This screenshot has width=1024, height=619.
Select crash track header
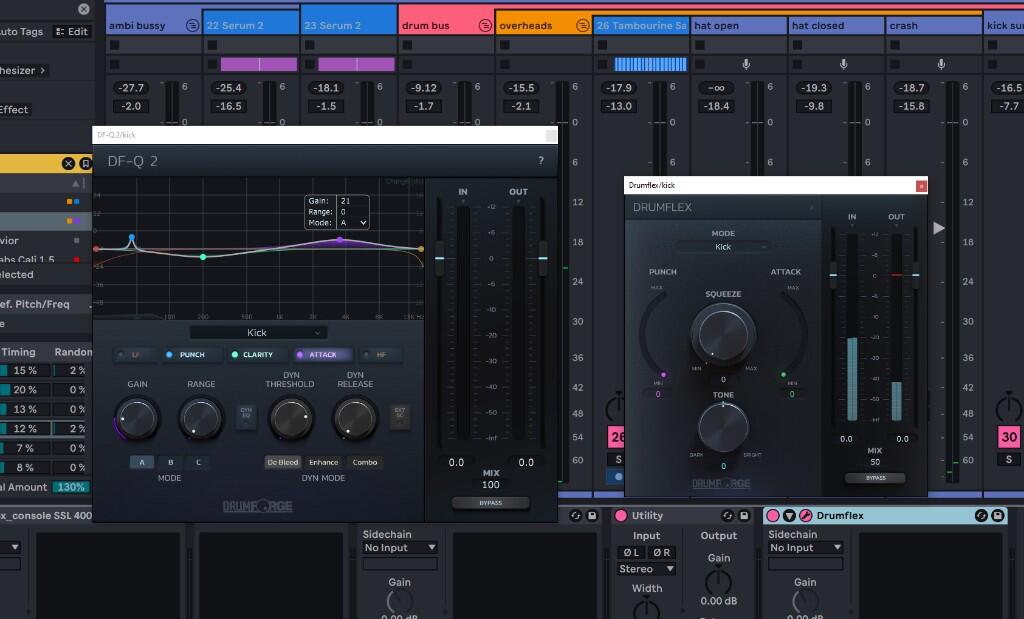934,25
